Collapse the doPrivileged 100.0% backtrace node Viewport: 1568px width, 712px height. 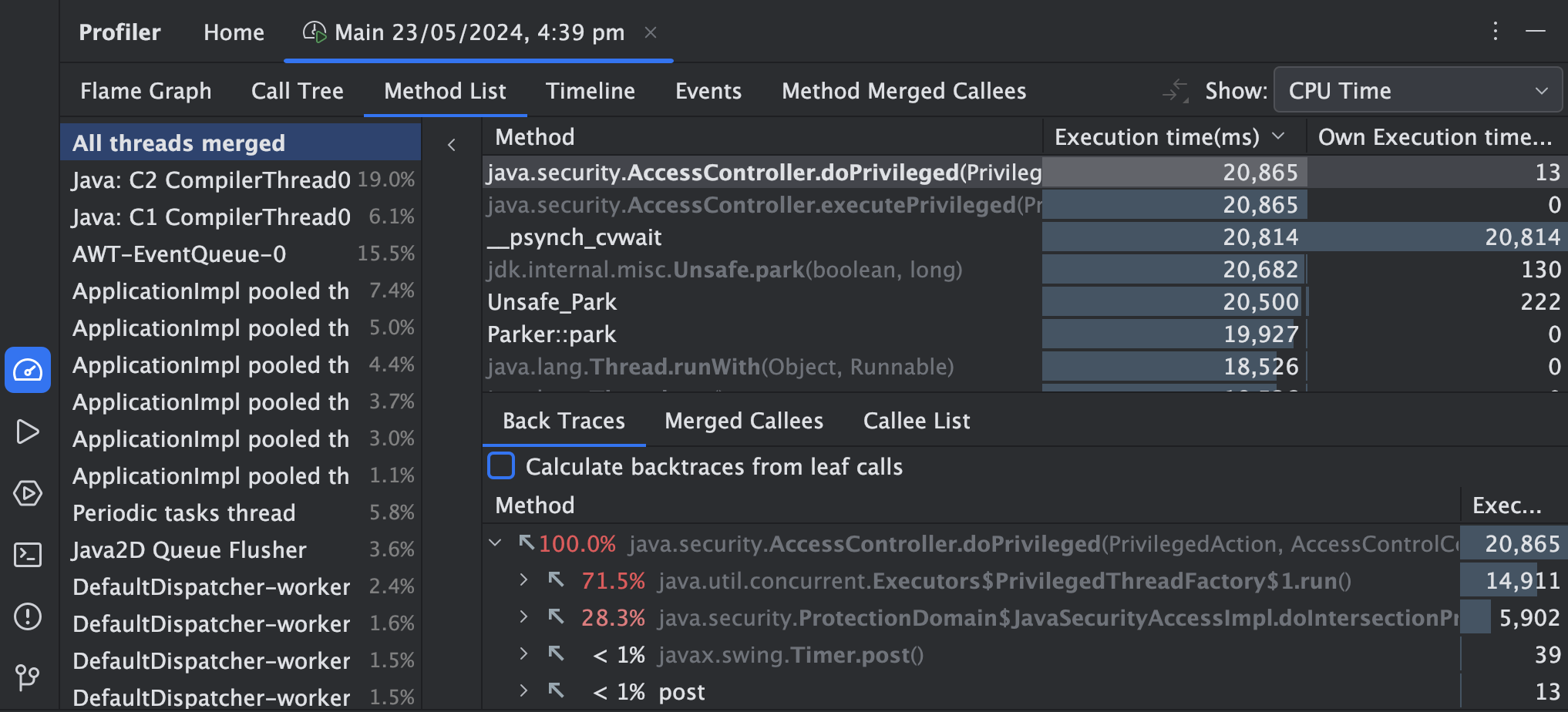[496, 542]
